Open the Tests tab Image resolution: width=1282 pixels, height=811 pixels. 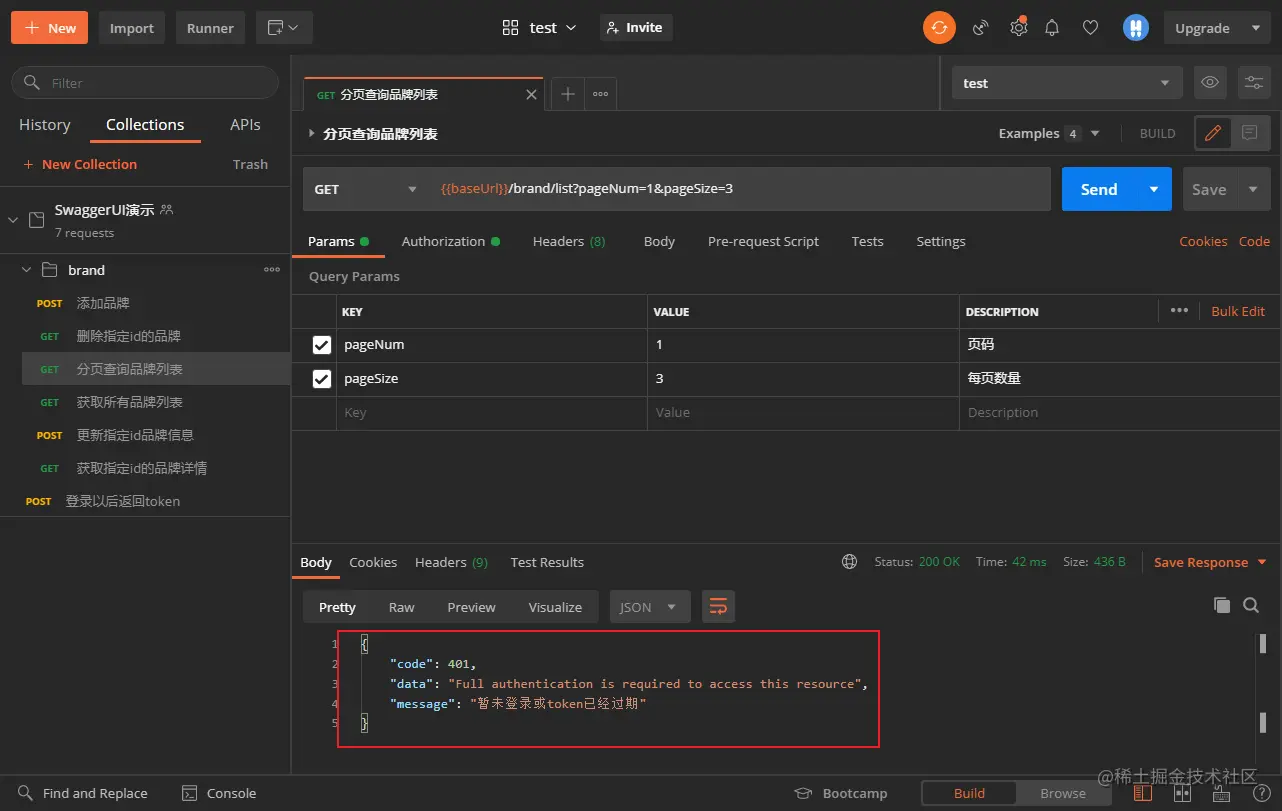[x=867, y=241]
